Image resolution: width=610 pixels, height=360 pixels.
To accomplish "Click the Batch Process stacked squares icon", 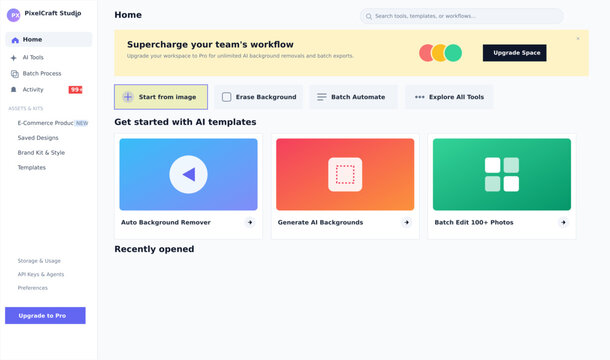I will (x=15, y=74).
